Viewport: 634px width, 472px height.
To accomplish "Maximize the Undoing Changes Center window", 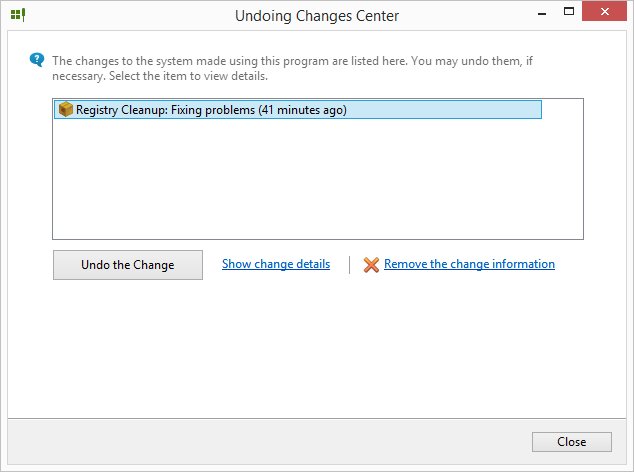I will pyautogui.click(x=568, y=13).
